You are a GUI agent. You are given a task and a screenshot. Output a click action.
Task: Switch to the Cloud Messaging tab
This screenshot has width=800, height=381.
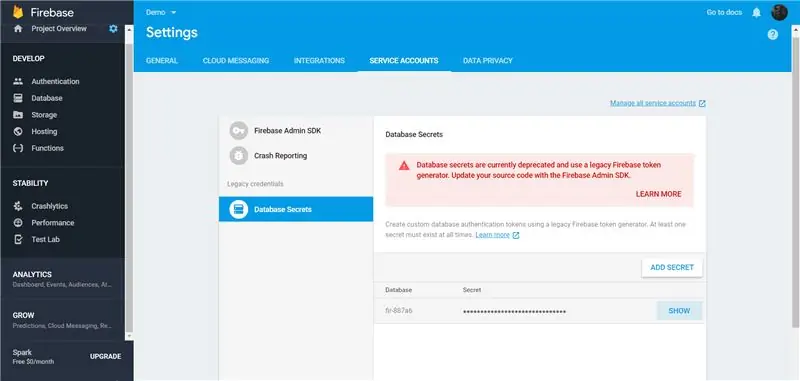[236, 61]
